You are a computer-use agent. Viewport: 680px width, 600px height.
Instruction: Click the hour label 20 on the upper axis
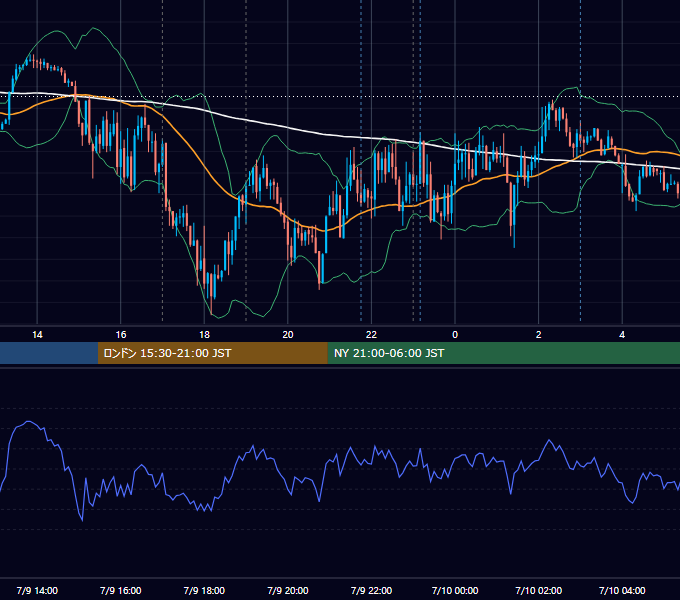tap(288, 335)
